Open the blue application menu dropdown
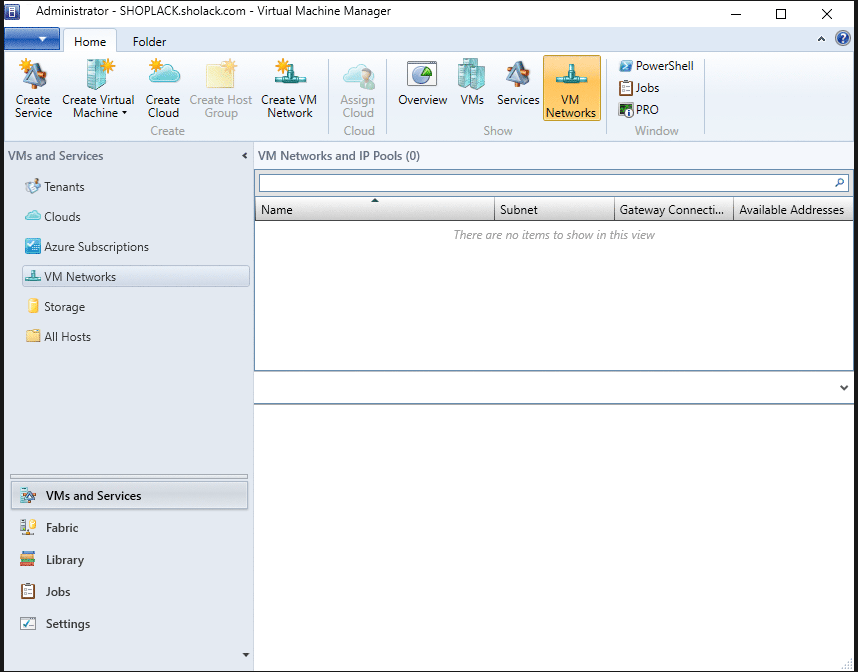 (x=32, y=39)
